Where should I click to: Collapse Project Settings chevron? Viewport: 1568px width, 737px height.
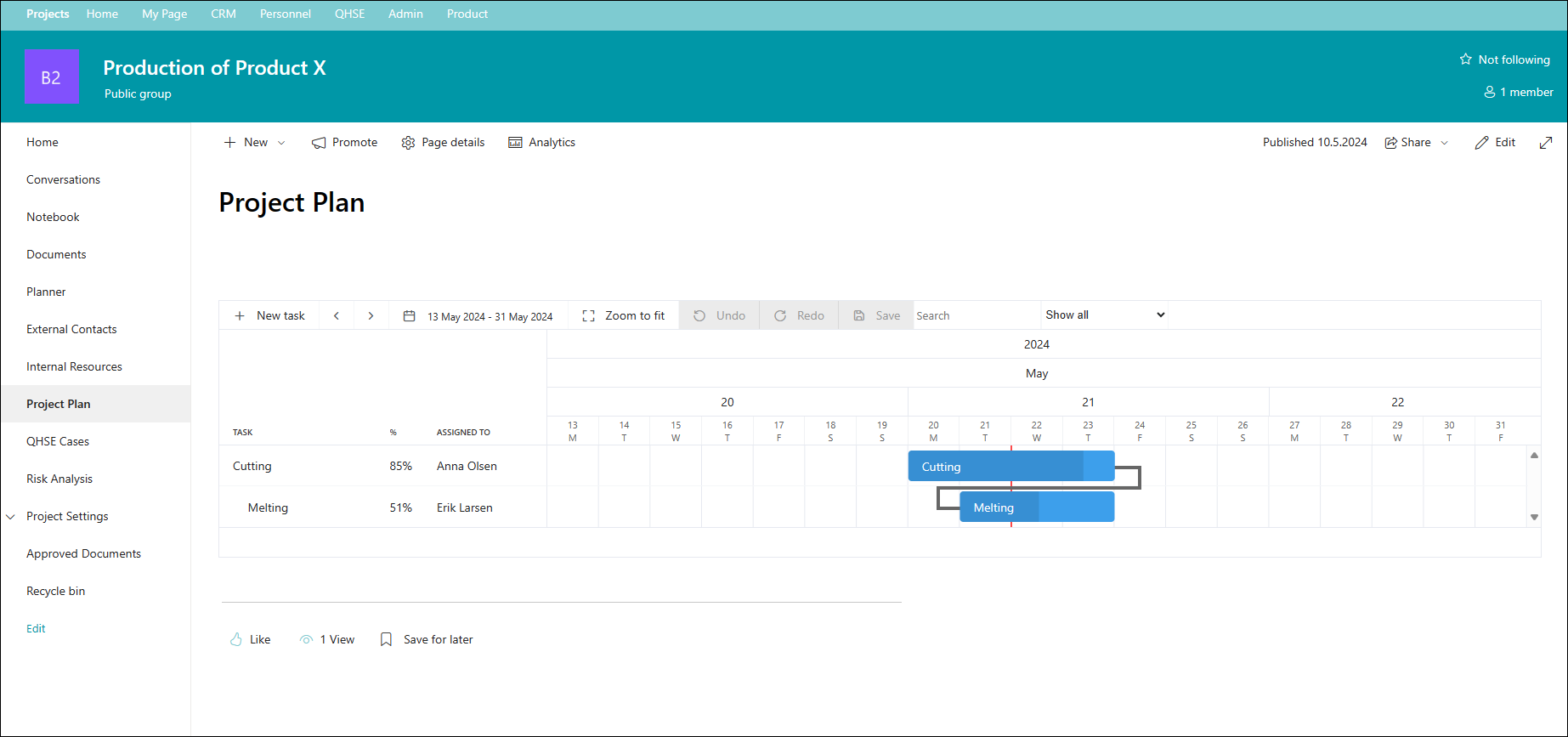point(11,517)
